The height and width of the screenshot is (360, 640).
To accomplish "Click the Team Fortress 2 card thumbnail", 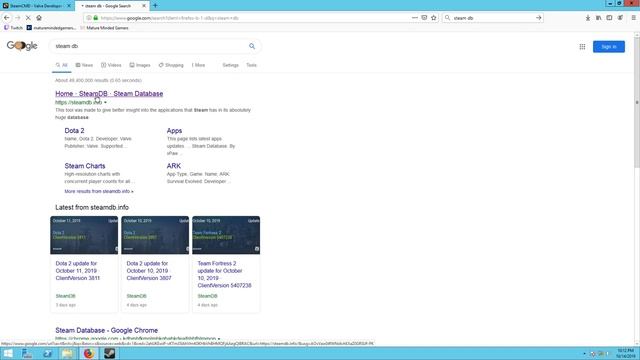I will [226, 235].
